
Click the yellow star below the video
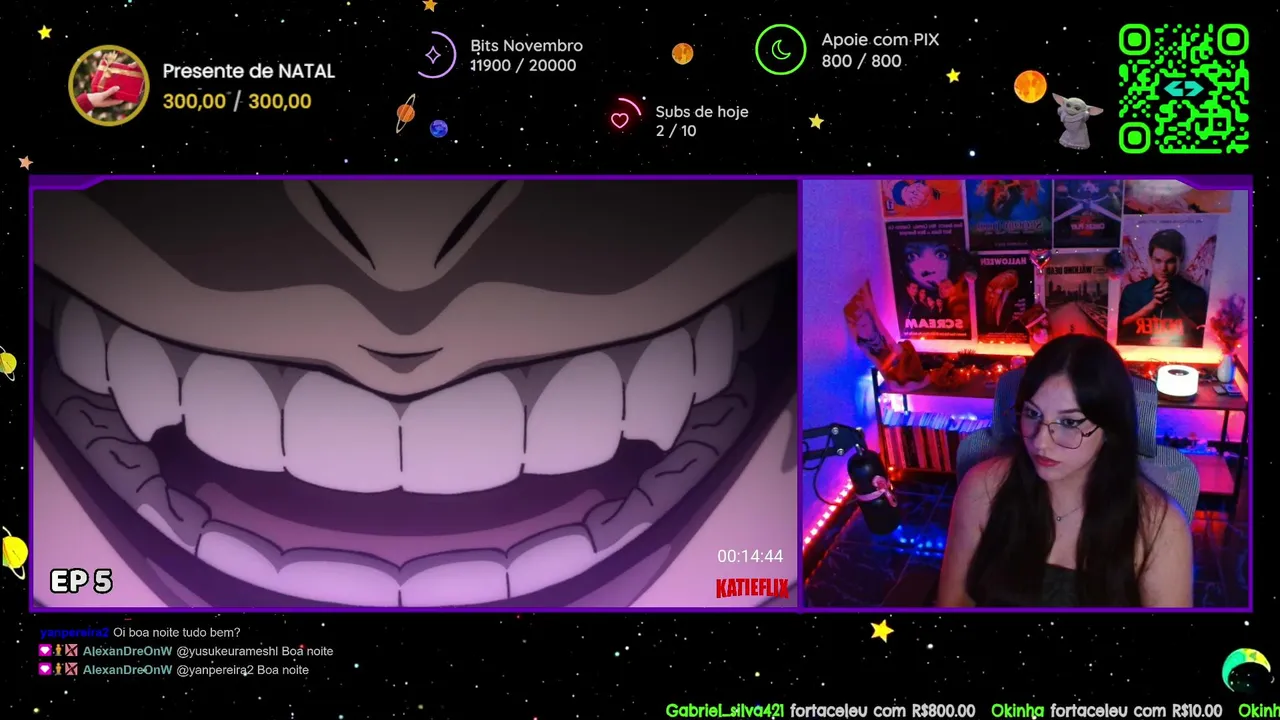tap(881, 630)
